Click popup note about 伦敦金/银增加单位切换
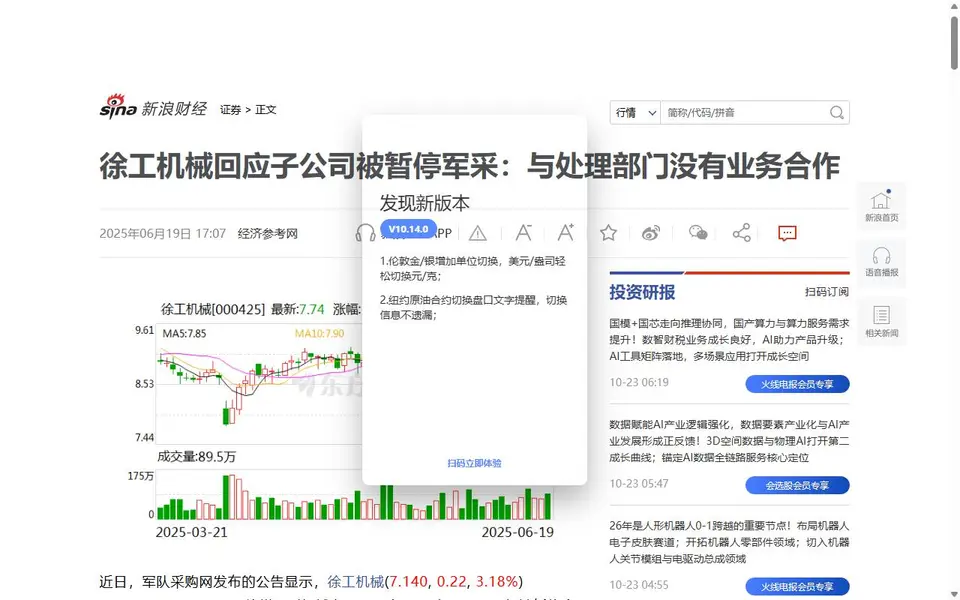960x600 pixels. [x=473, y=269]
